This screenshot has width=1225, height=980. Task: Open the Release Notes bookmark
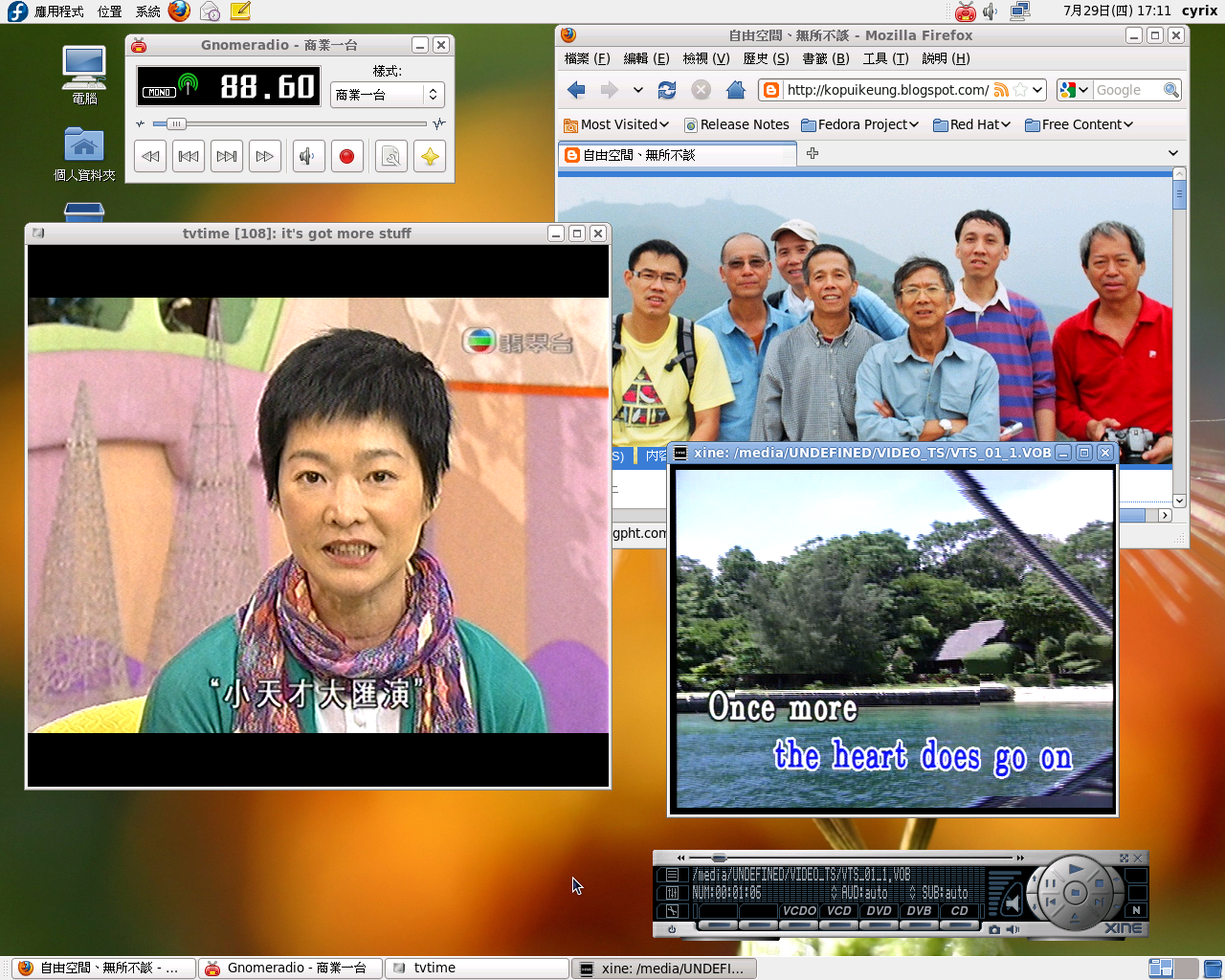[x=737, y=124]
